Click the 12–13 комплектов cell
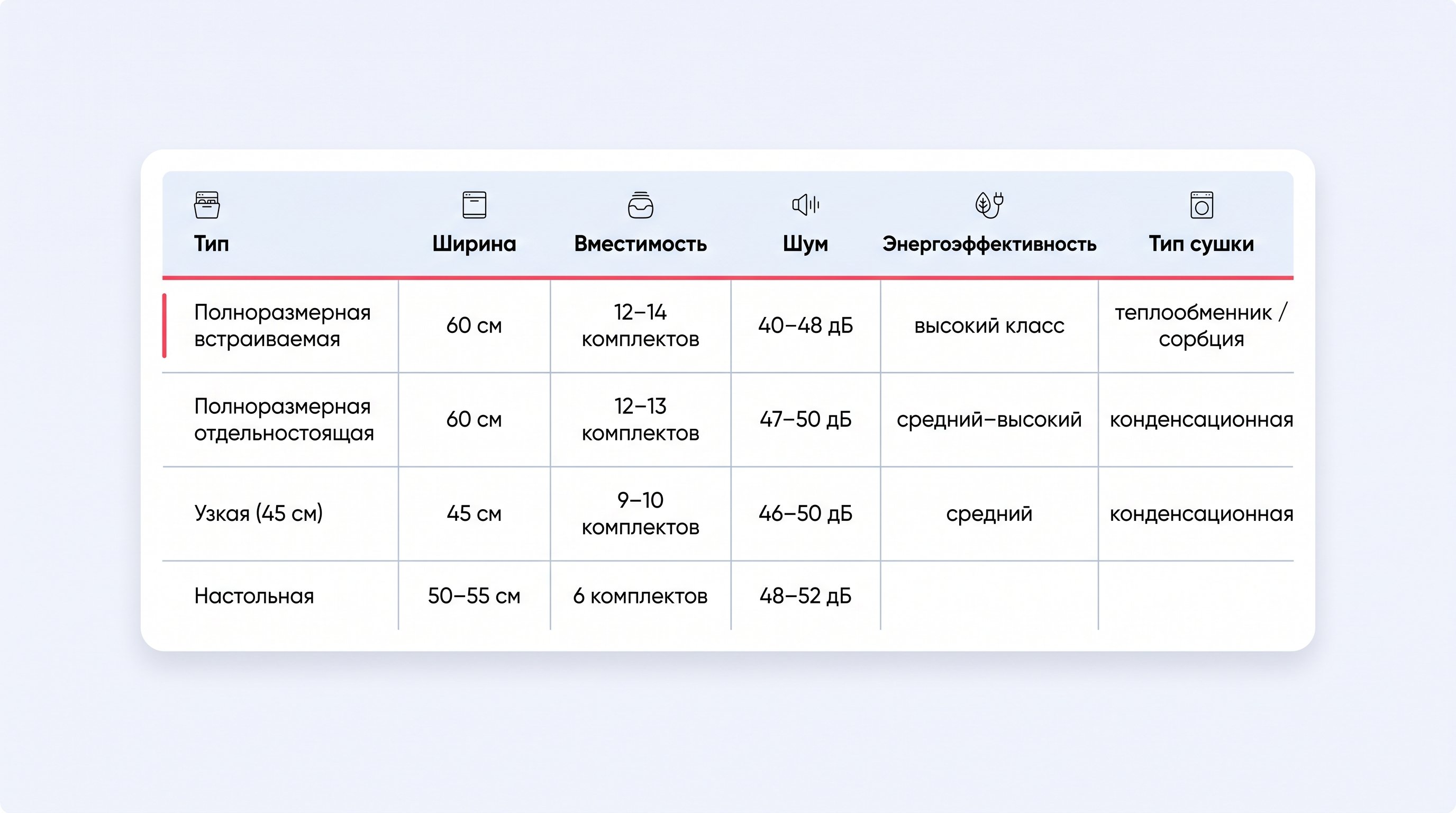Viewport: 1456px width, 813px height. 640,420
